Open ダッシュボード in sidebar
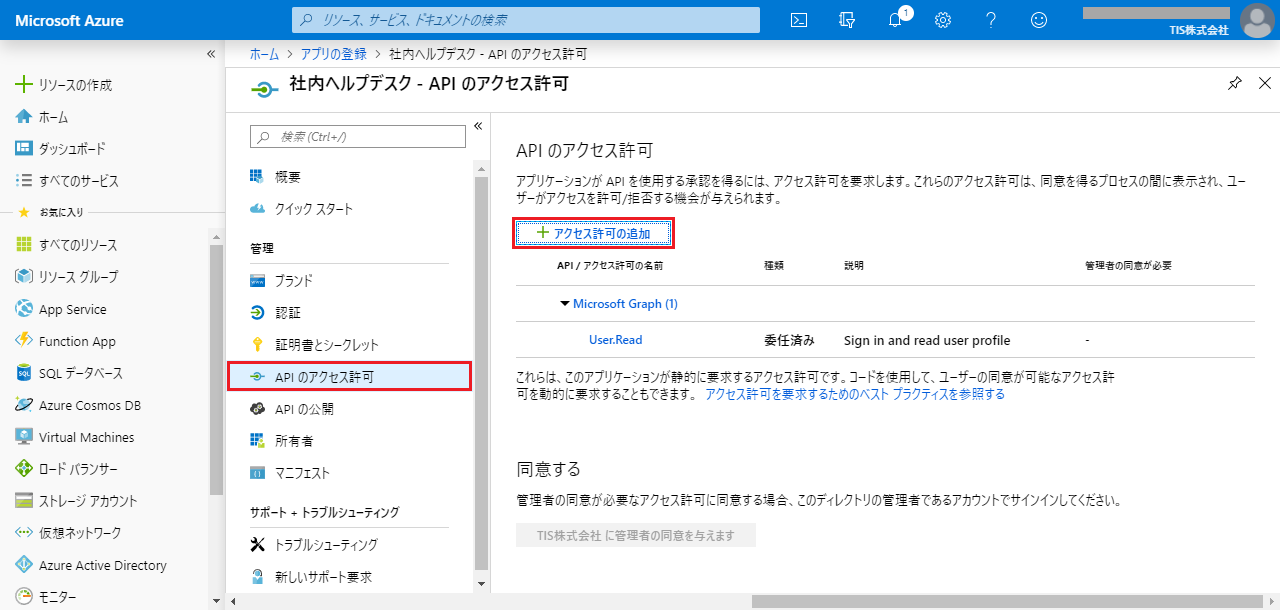 [x=60, y=149]
